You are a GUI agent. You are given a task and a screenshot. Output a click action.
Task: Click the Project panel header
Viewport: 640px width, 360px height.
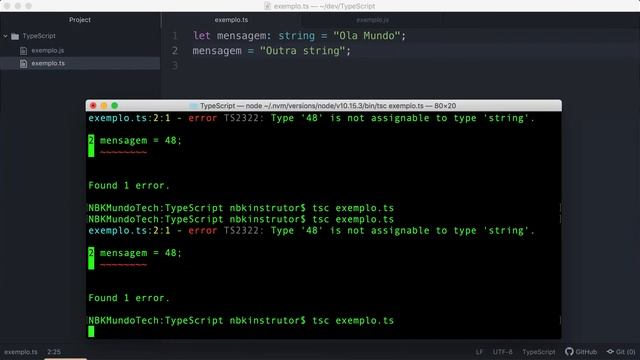[80, 20]
